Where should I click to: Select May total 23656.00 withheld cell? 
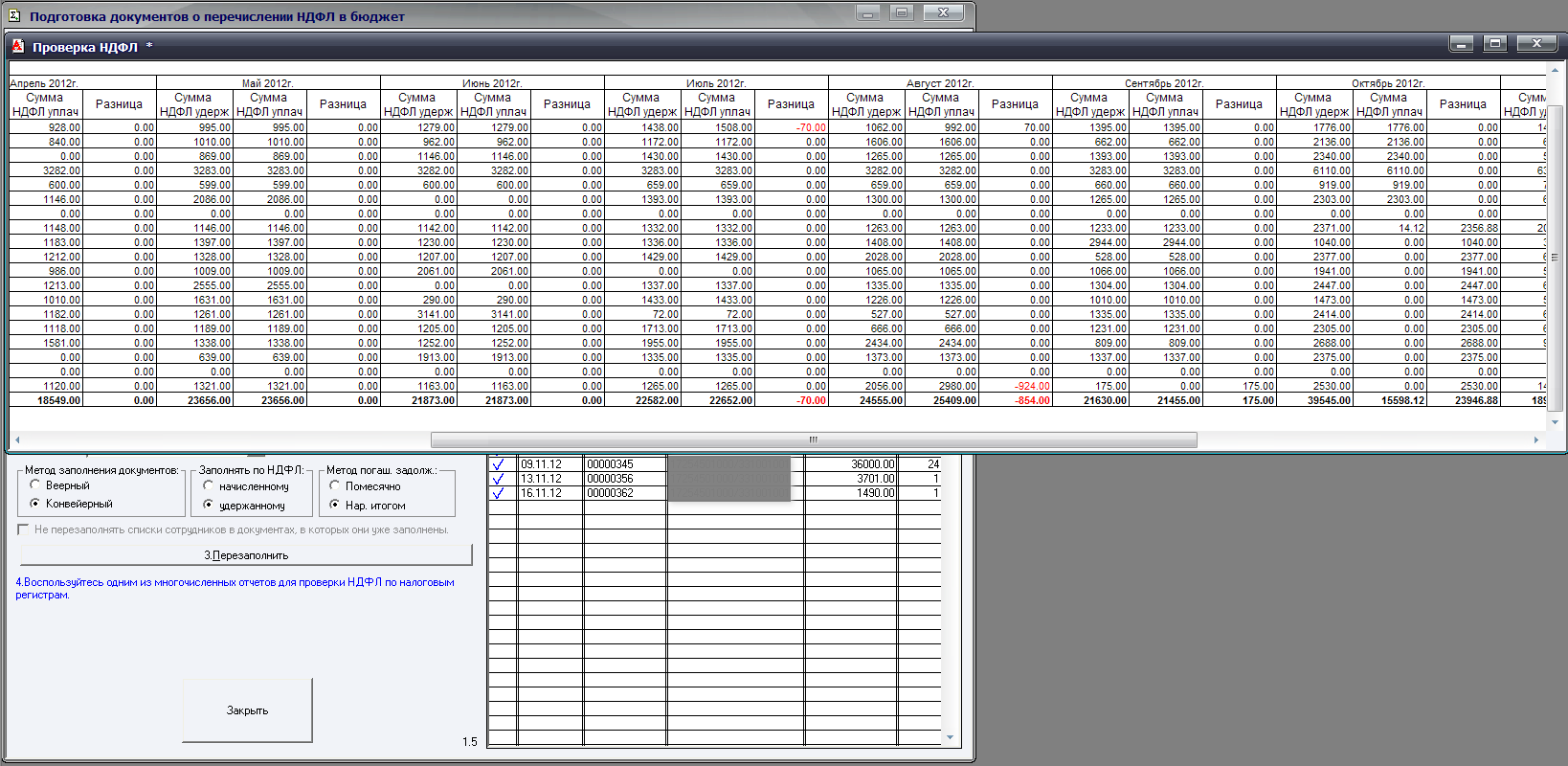tap(194, 400)
